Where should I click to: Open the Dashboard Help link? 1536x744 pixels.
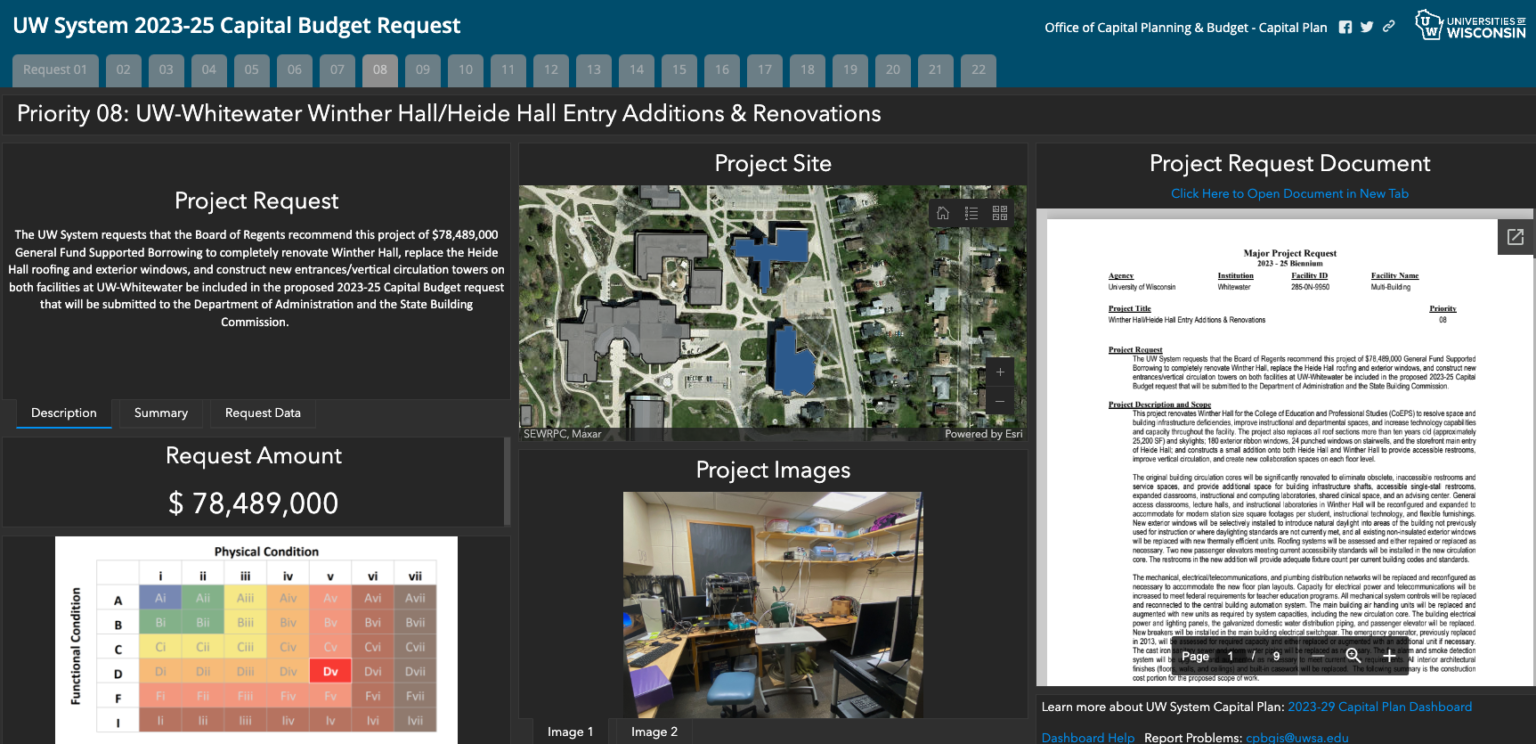click(1088, 738)
